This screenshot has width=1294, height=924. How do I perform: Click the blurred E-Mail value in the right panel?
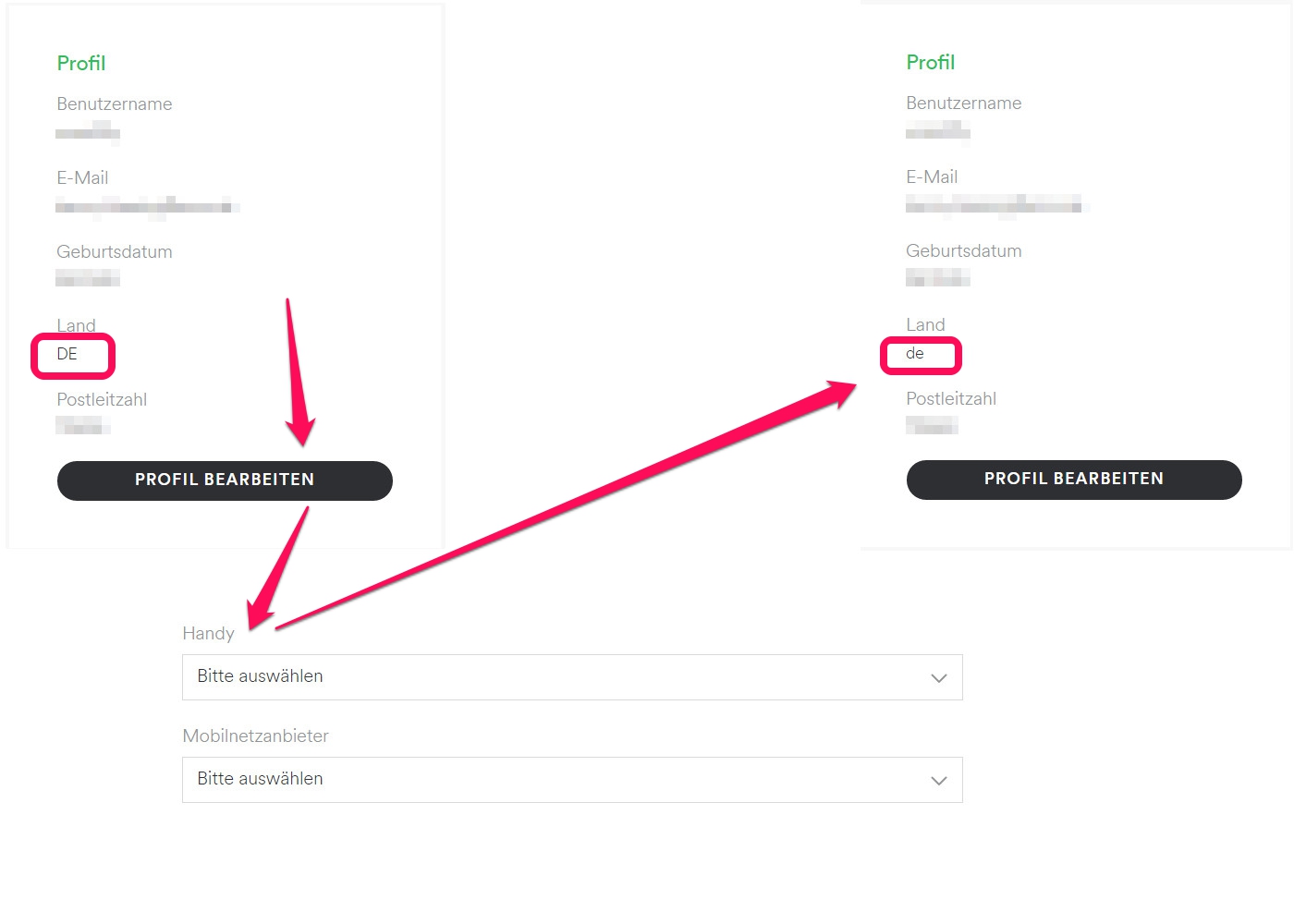(x=996, y=204)
